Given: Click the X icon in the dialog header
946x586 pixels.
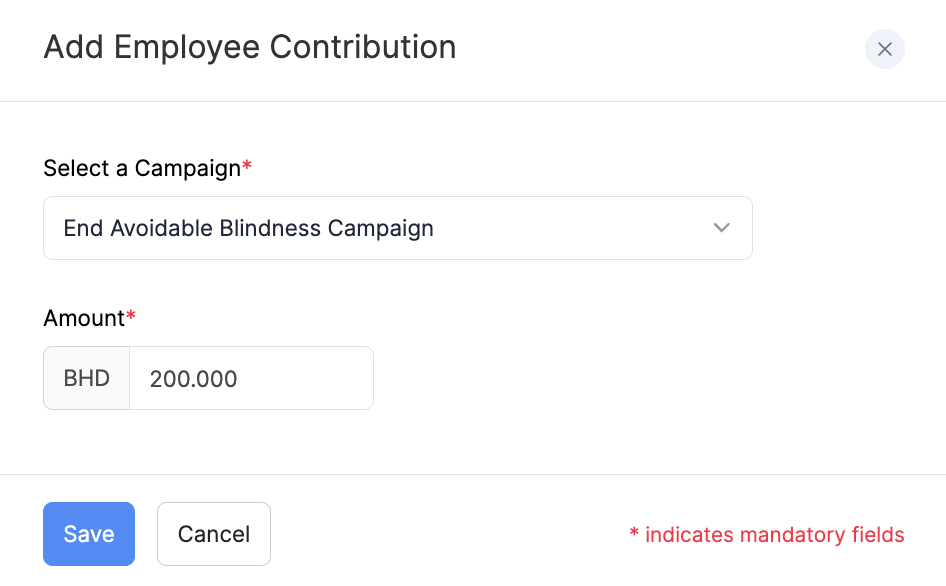Looking at the screenshot, I should click(x=884, y=49).
